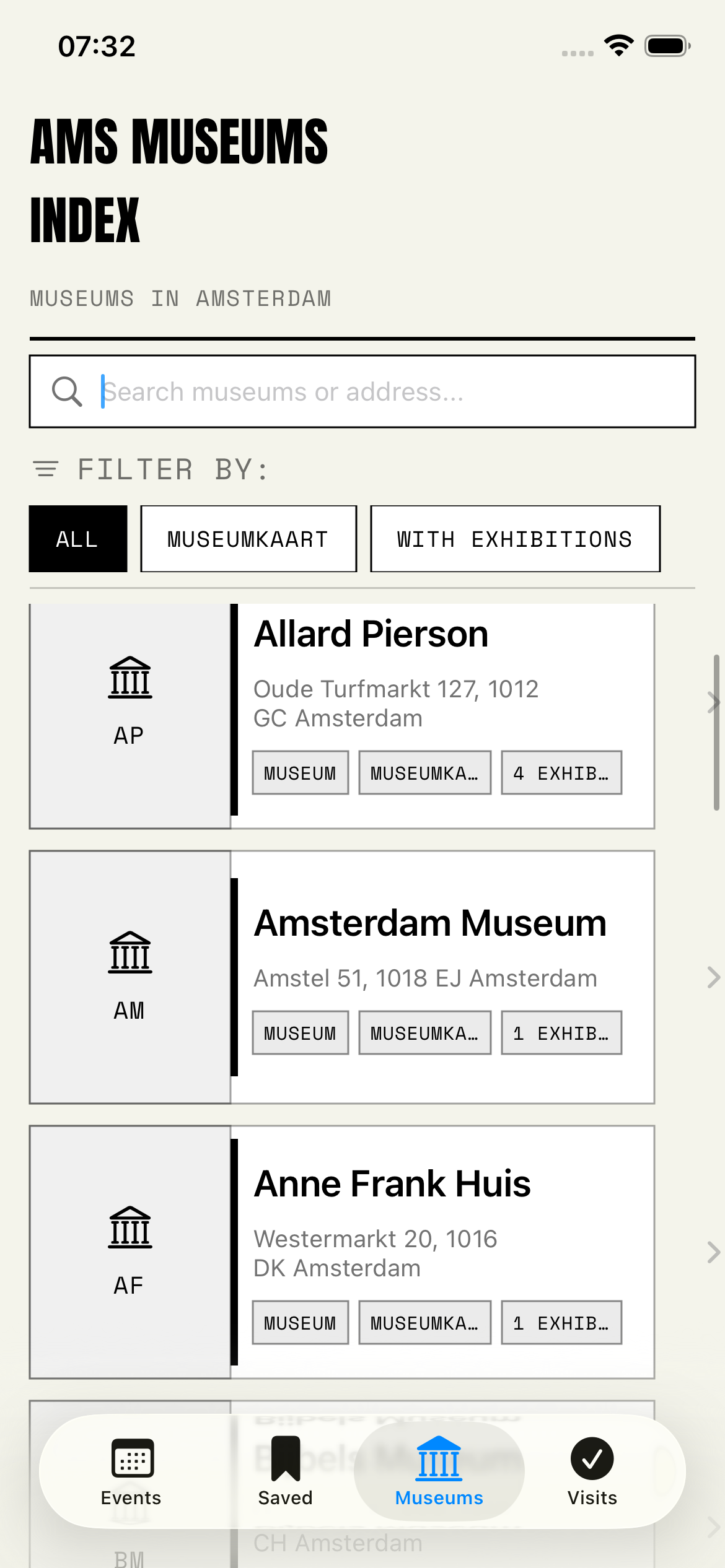This screenshot has width=725, height=1568.
Task: Open the Visits checkmark icon
Action: pyautogui.click(x=592, y=1458)
